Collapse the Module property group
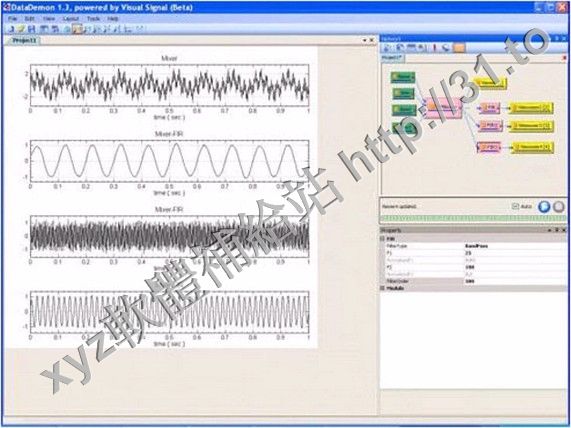Image resolution: width=571 pixels, height=428 pixels. click(382, 288)
